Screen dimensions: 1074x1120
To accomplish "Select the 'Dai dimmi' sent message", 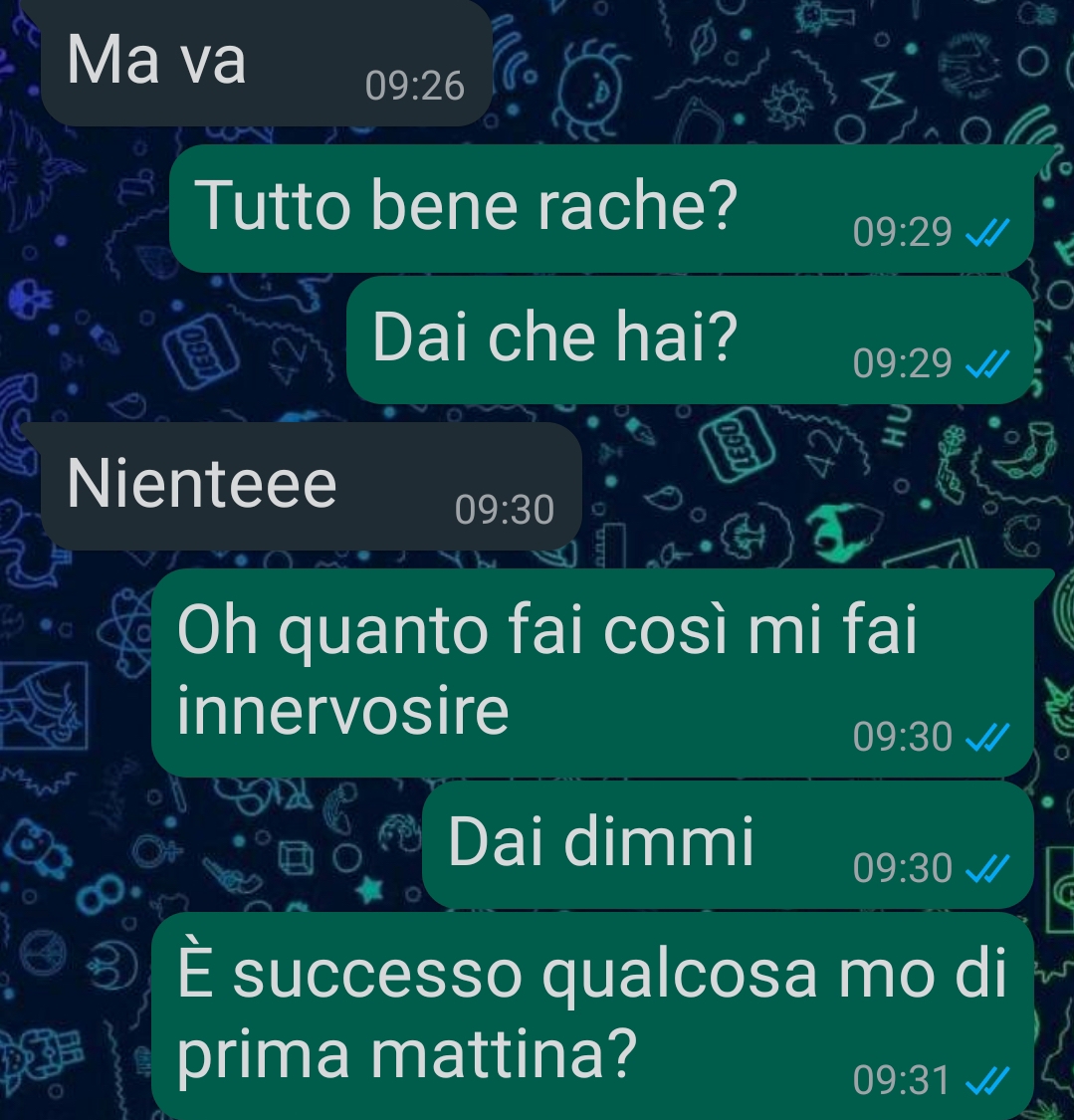I will [x=728, y=844].
